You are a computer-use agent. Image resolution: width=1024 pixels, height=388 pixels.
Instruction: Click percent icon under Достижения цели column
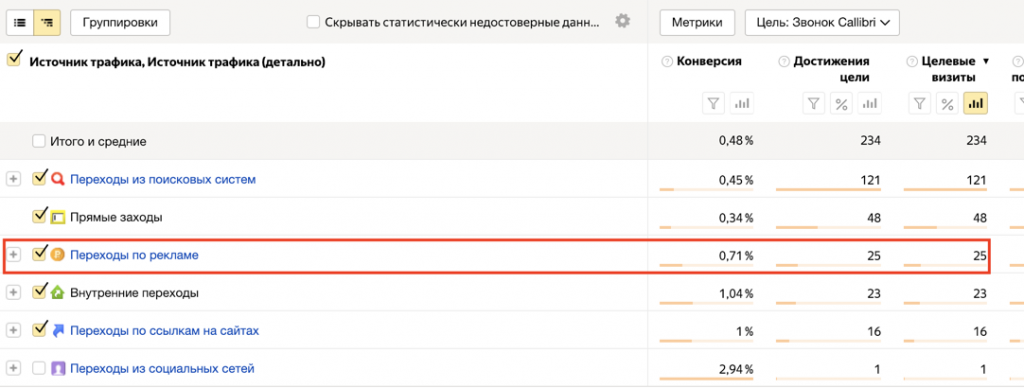coord(841,103)
